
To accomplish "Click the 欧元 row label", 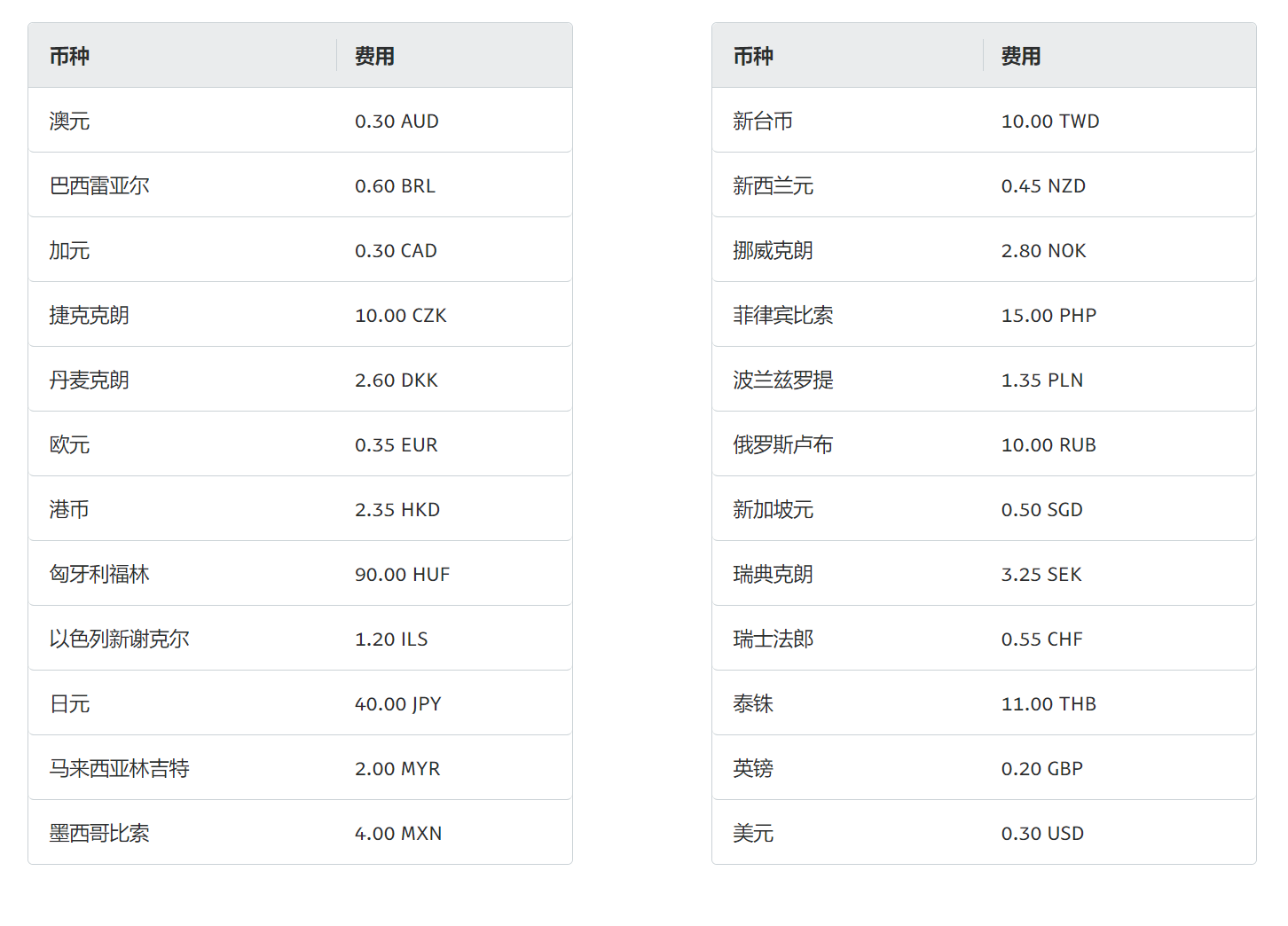I will pos(69,444).
